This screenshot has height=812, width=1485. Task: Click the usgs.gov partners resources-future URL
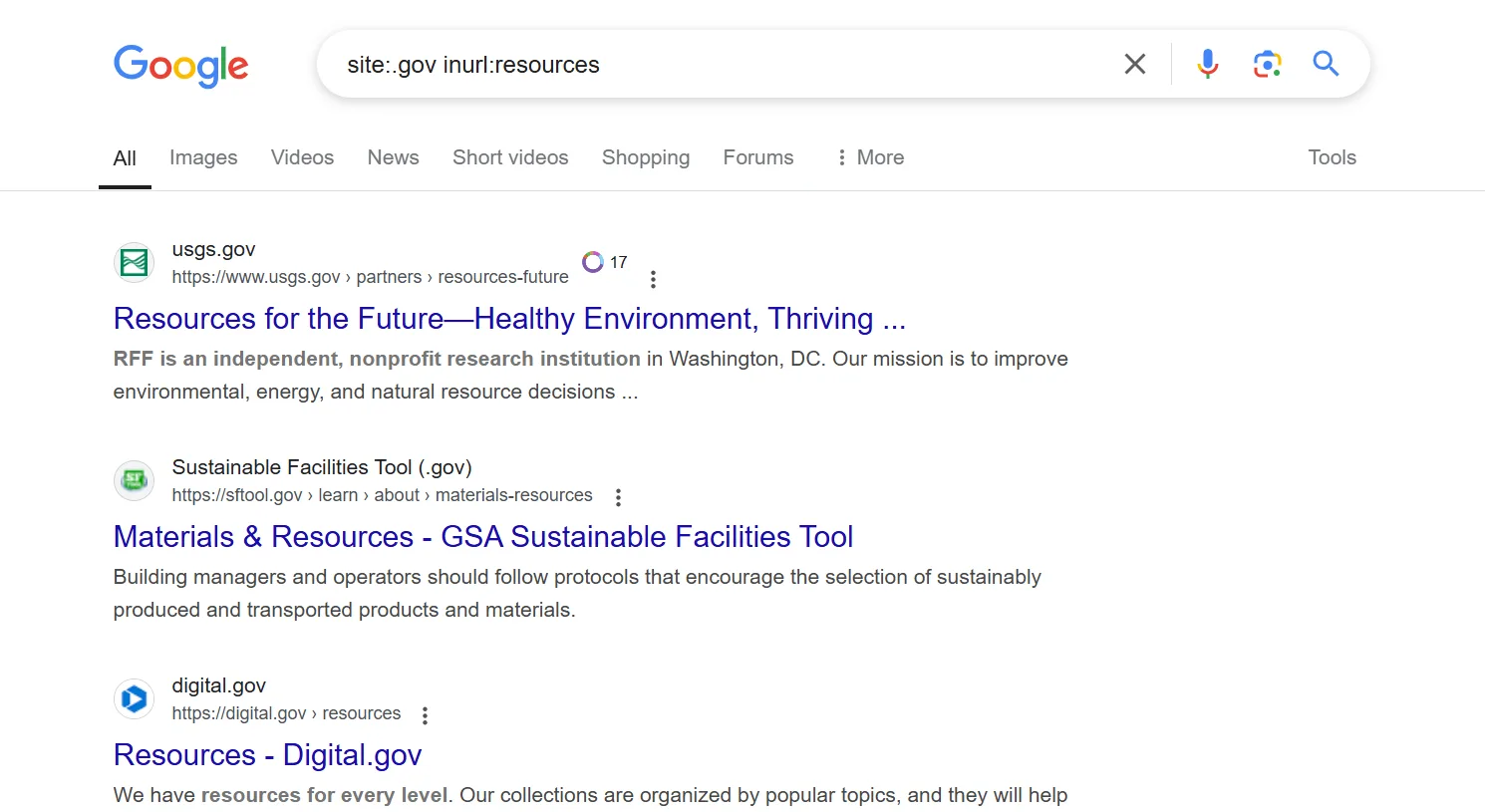click(x=370, y=277)
